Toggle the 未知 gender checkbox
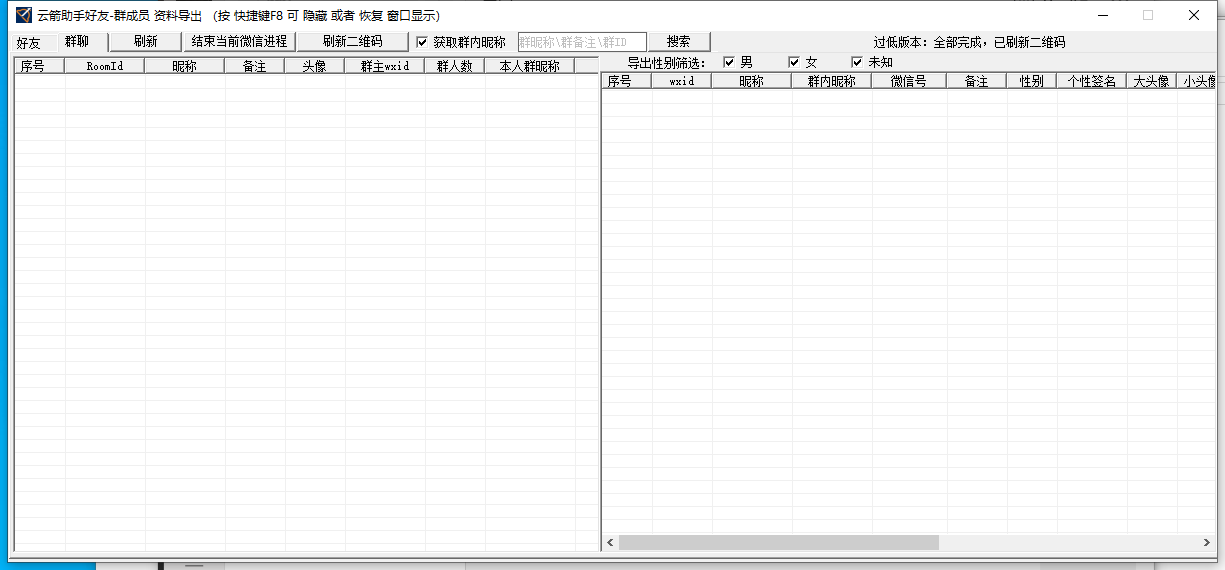This screenshot has width=1225, height=570. click(857, 63)
